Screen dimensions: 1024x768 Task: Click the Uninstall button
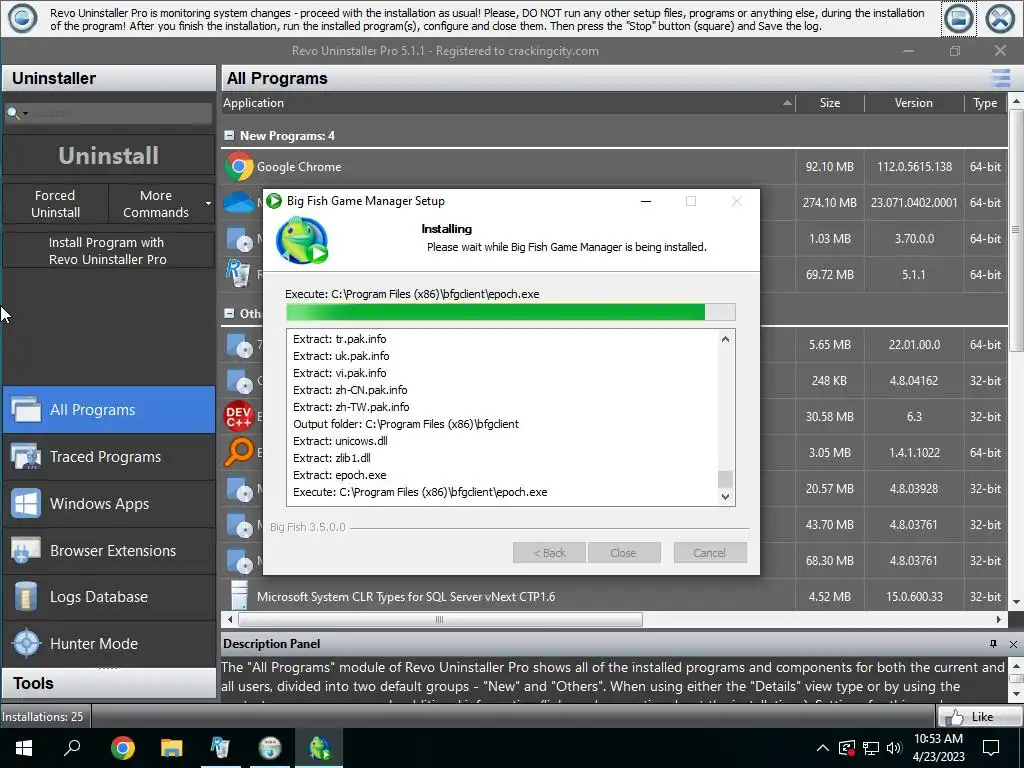[x=108, y=155]
